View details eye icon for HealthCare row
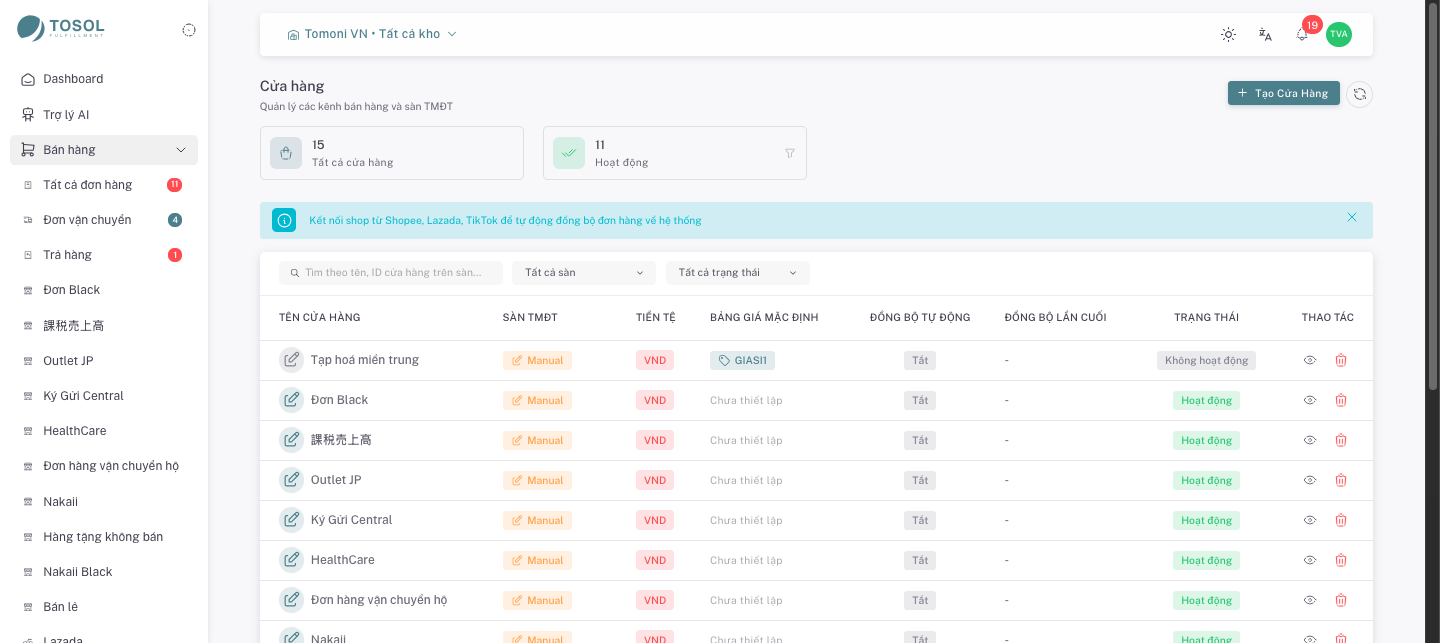This screenshot has height=643, width=1440. pos(1310,560)
